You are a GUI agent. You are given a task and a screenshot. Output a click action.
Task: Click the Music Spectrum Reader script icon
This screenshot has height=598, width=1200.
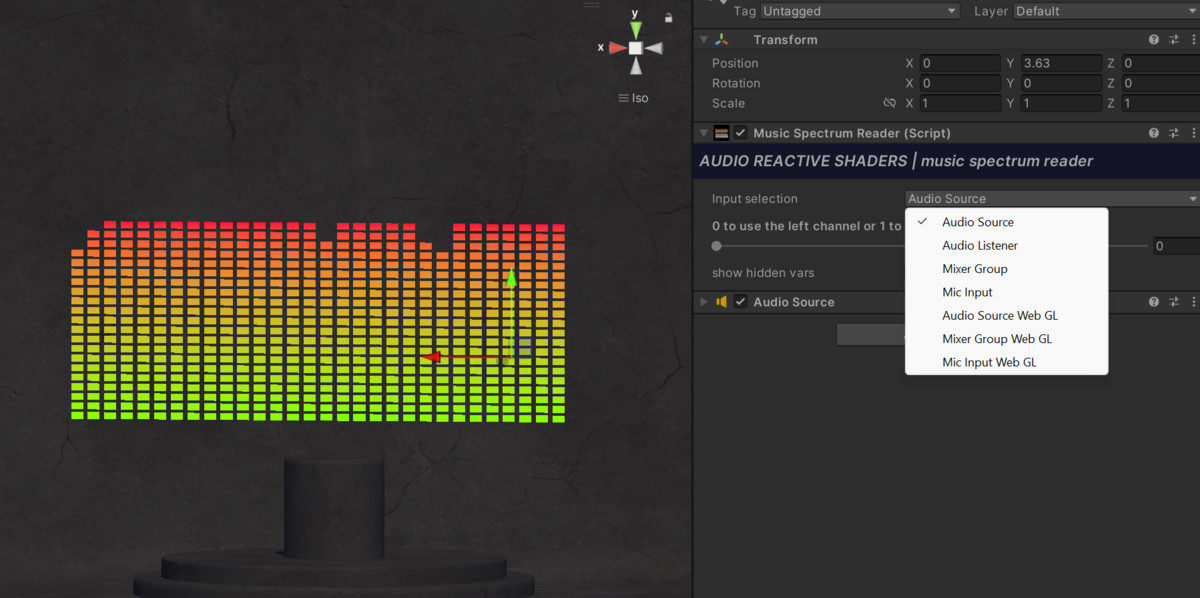click(721, 132)
